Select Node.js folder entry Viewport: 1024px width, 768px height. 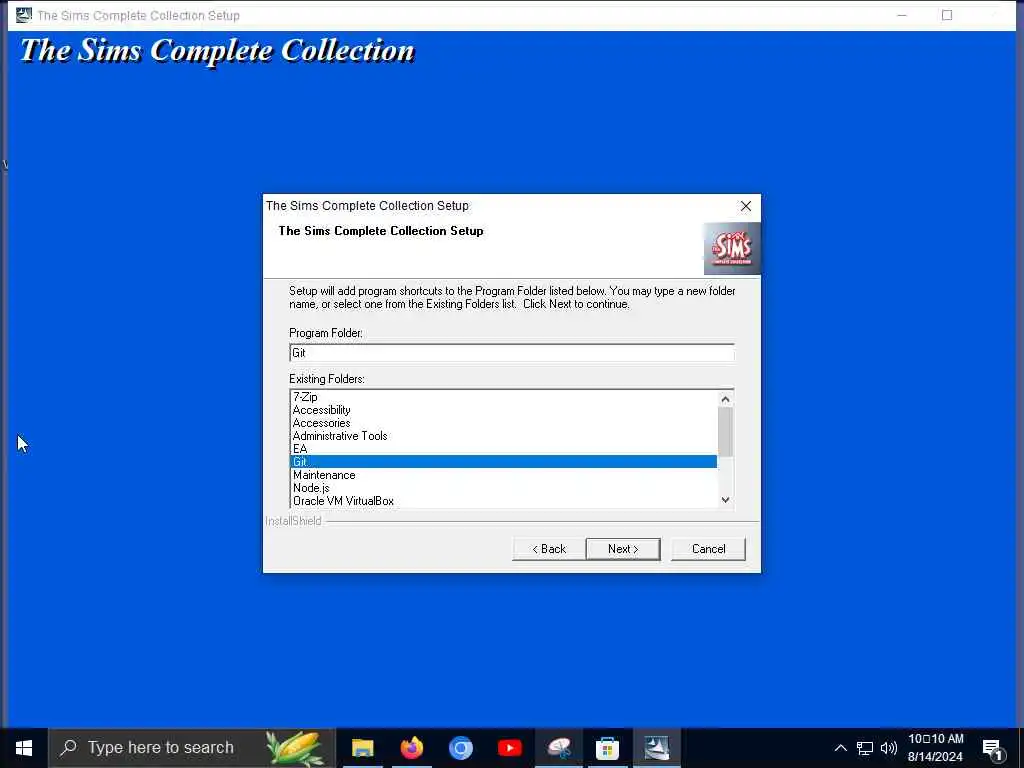(503, 488)
